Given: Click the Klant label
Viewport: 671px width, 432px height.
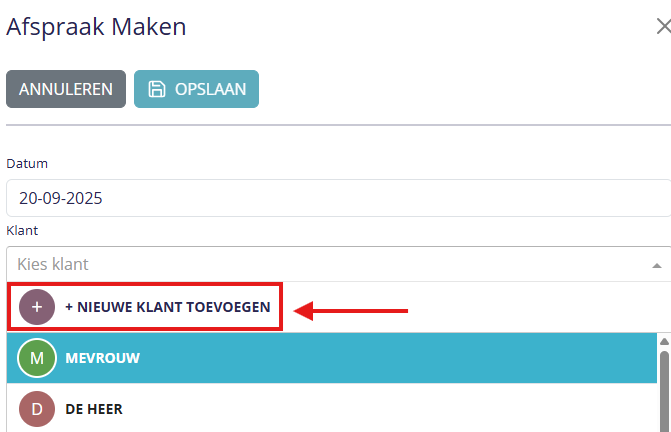Looking at the screenshot, I should [22, 231].
